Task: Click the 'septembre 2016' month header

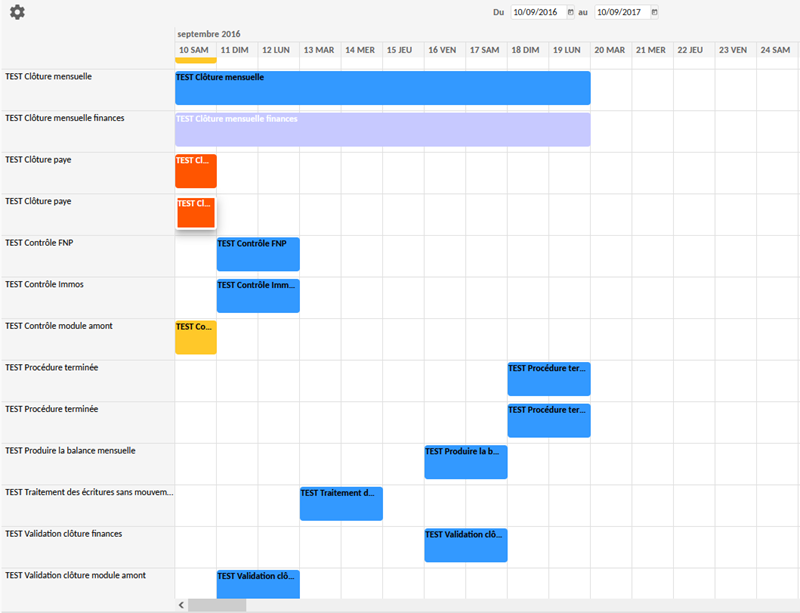Action: (209, 34)
